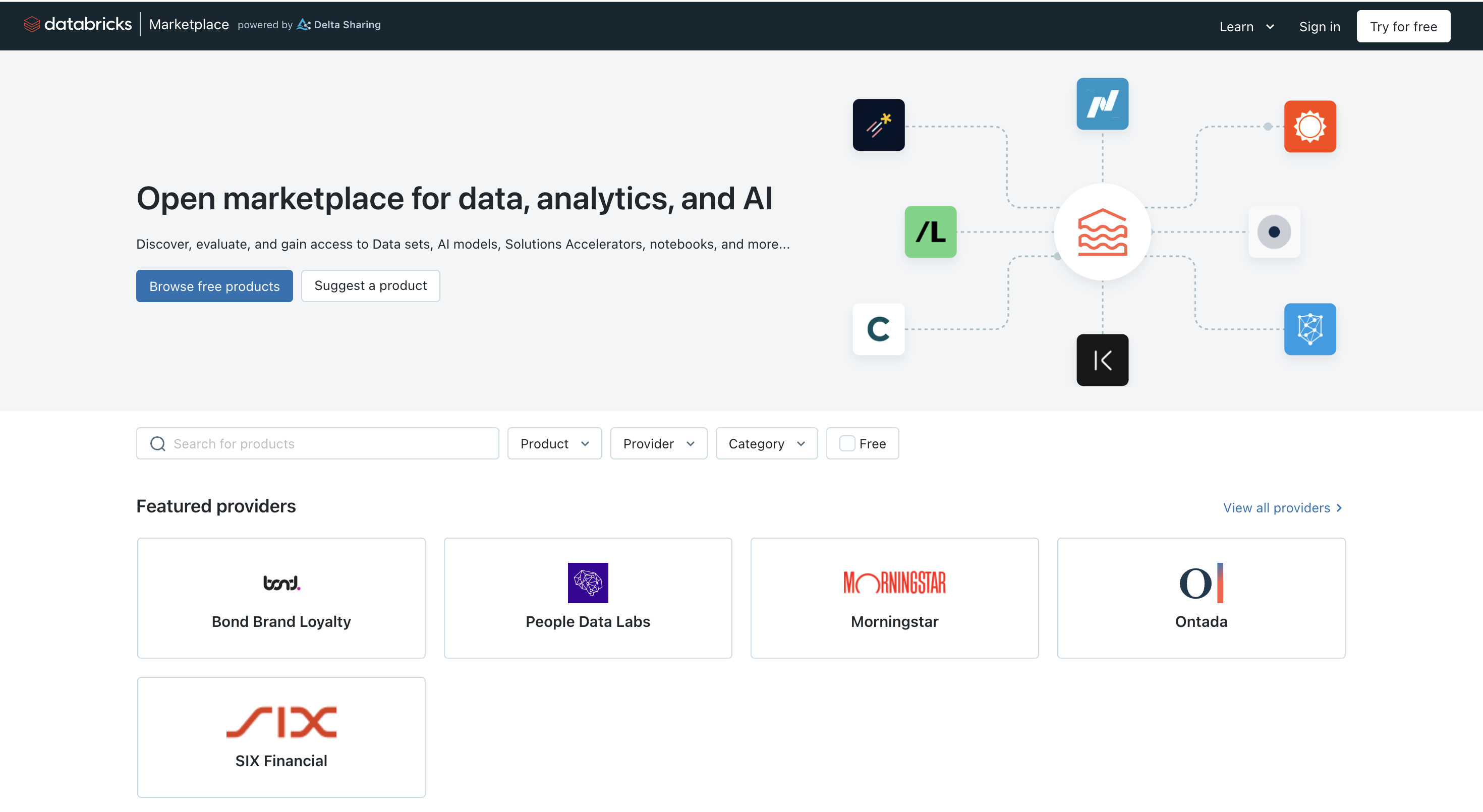1483x812 pixels.
Task: Click the dark shooting star icon tile
Action: tap(878, 125)
